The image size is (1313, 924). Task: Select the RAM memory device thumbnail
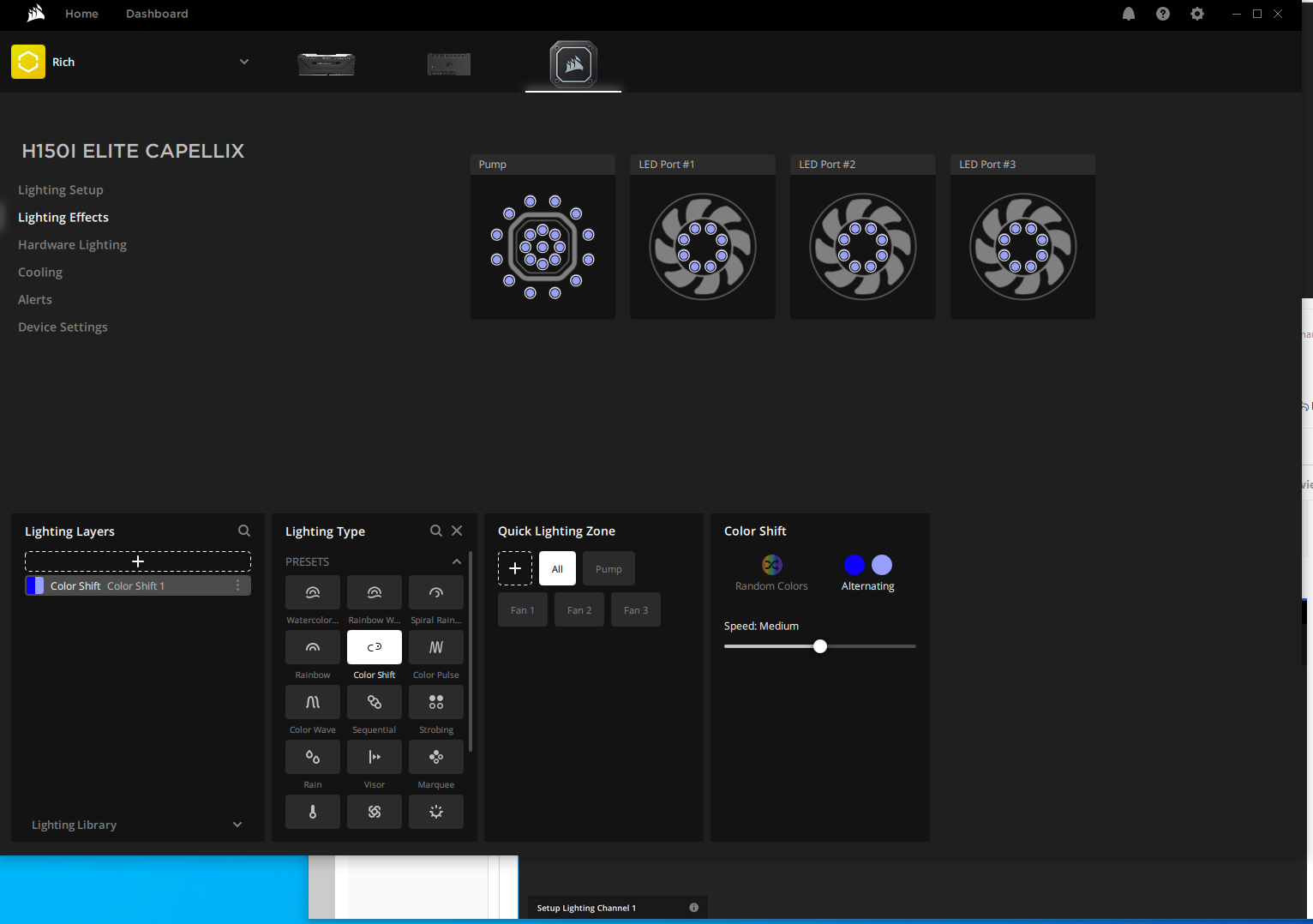point(327,63)
